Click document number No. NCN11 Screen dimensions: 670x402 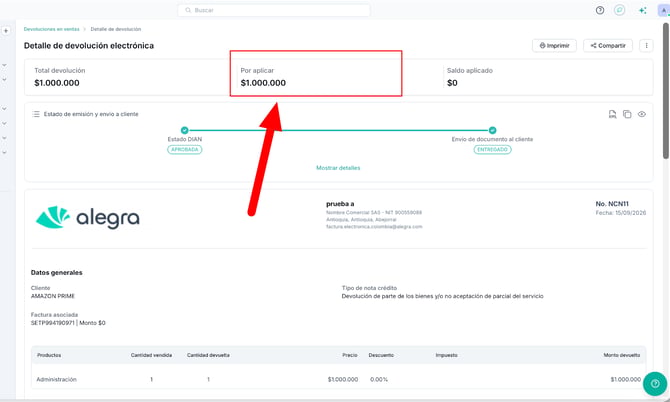coord(612,204)
